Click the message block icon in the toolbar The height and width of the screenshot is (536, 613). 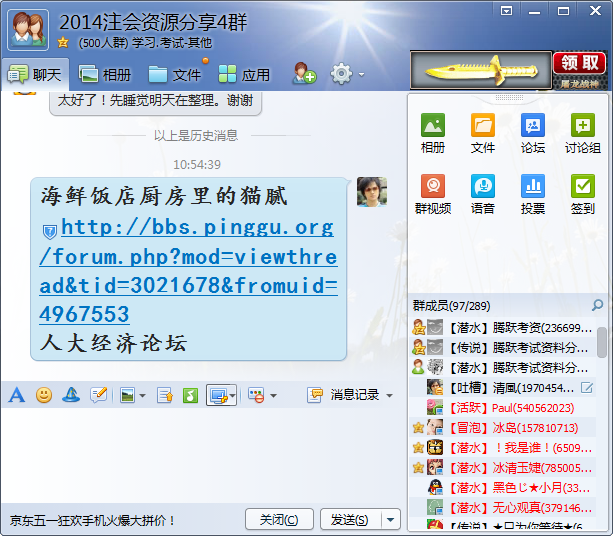256,395
